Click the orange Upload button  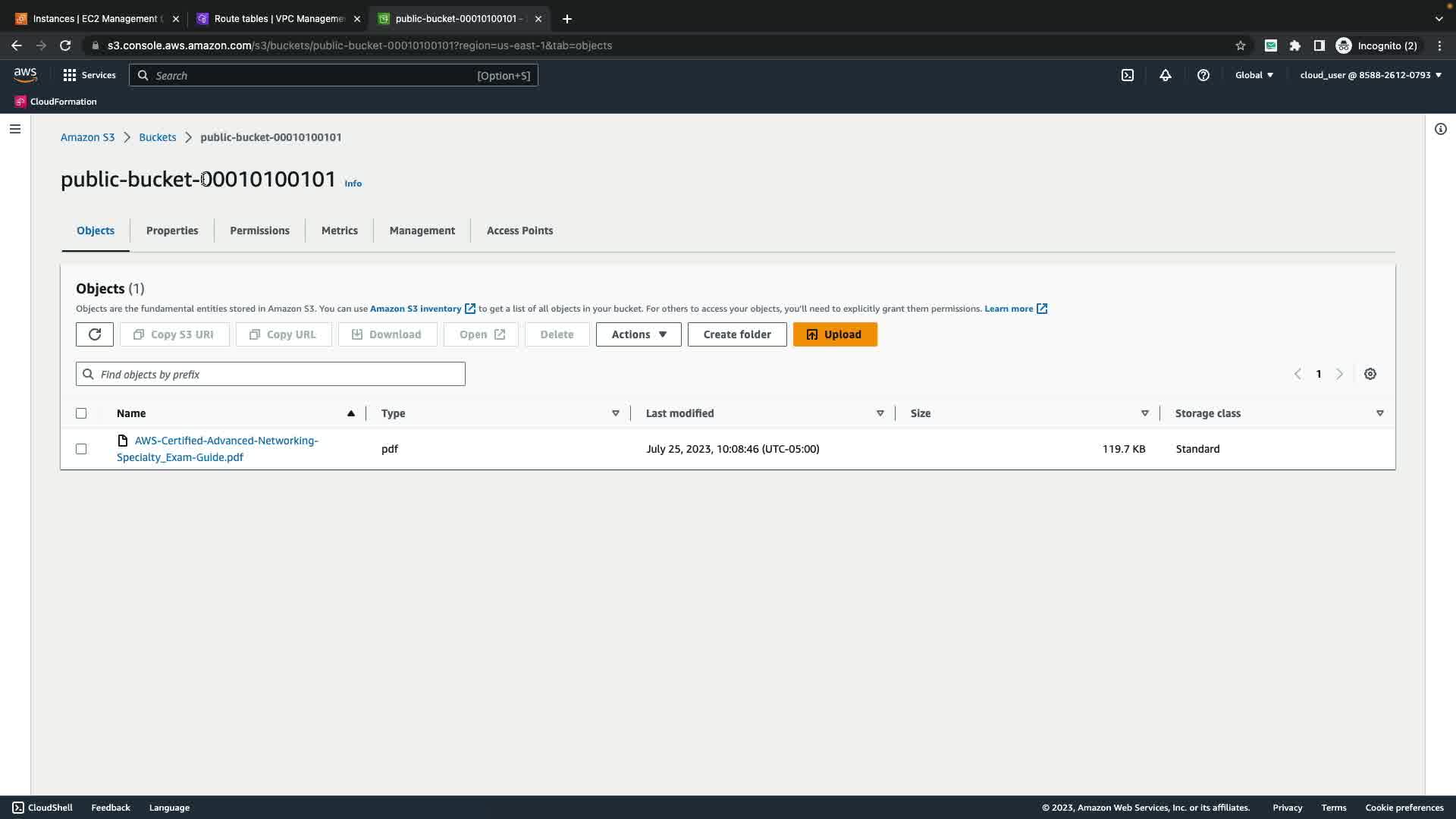(835, 334)
